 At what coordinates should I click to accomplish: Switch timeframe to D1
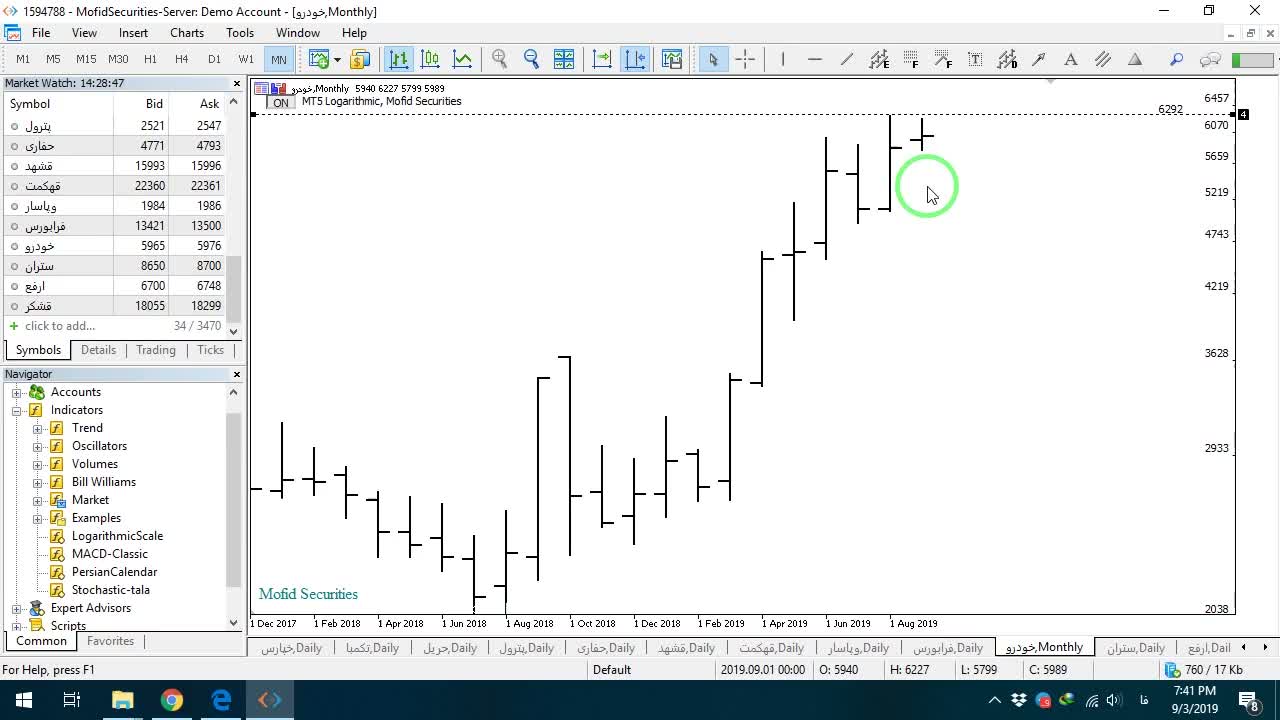(214, 59)
